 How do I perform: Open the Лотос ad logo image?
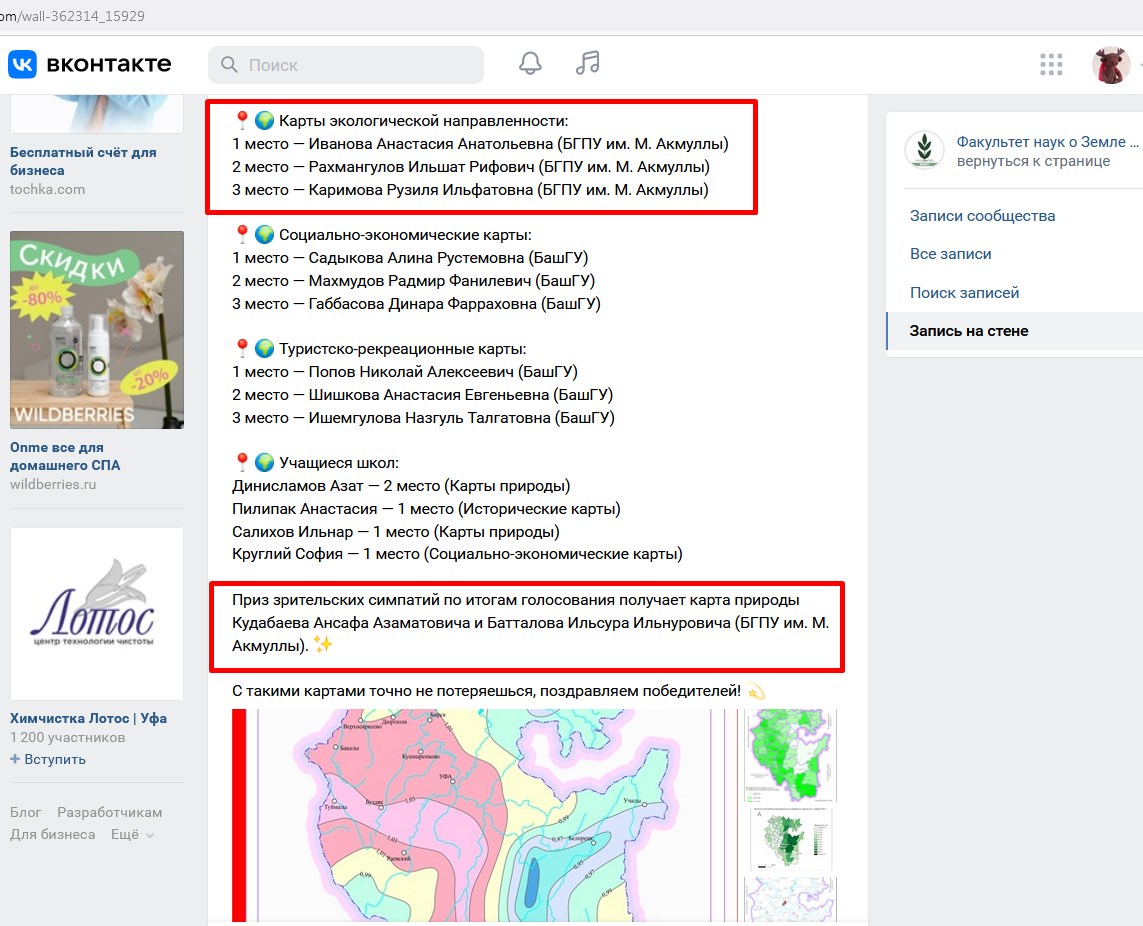click(97, 613)
